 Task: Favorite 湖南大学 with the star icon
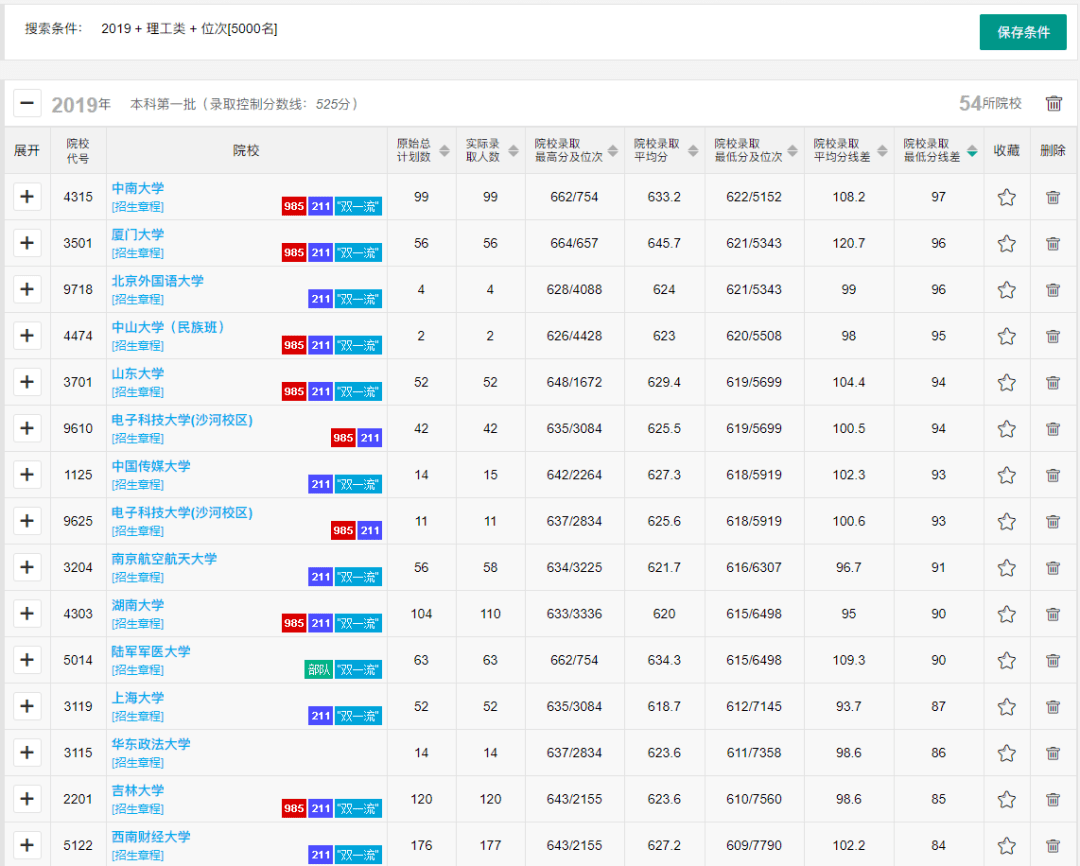pyautogui.click(x=1006, y=614)
